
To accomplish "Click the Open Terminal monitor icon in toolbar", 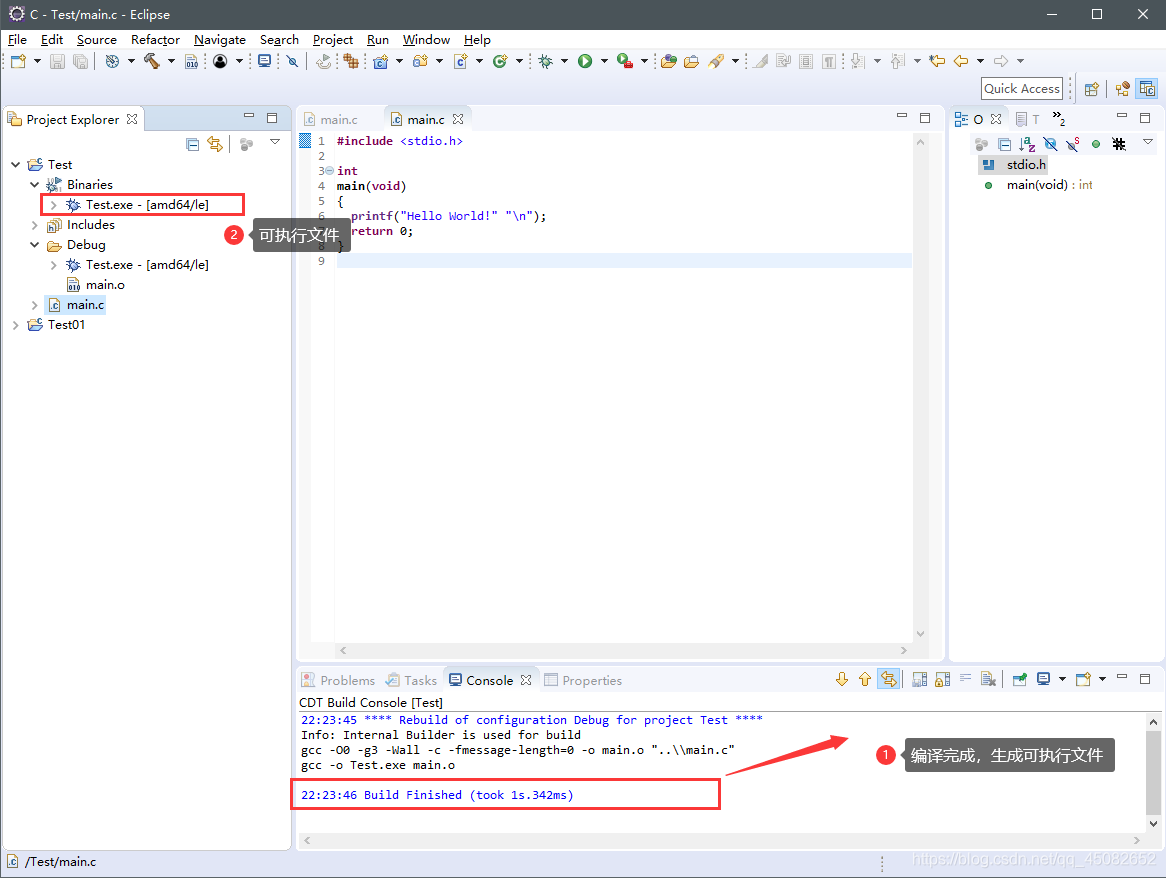I will [x=264, y=61].
